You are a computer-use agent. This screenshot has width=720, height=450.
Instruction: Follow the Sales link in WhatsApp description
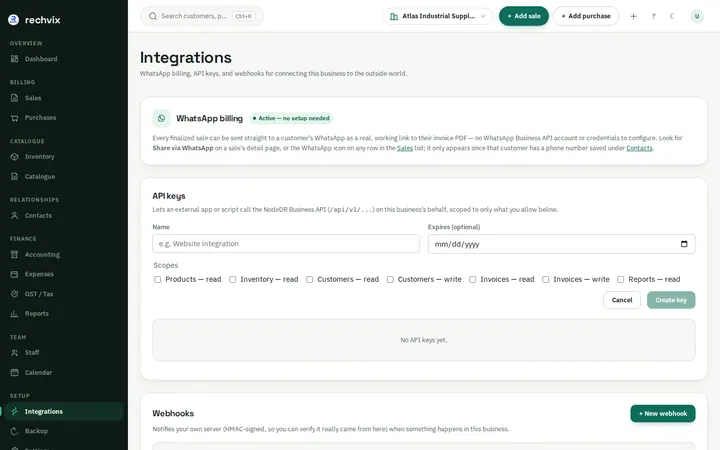[x=405, y=148]
